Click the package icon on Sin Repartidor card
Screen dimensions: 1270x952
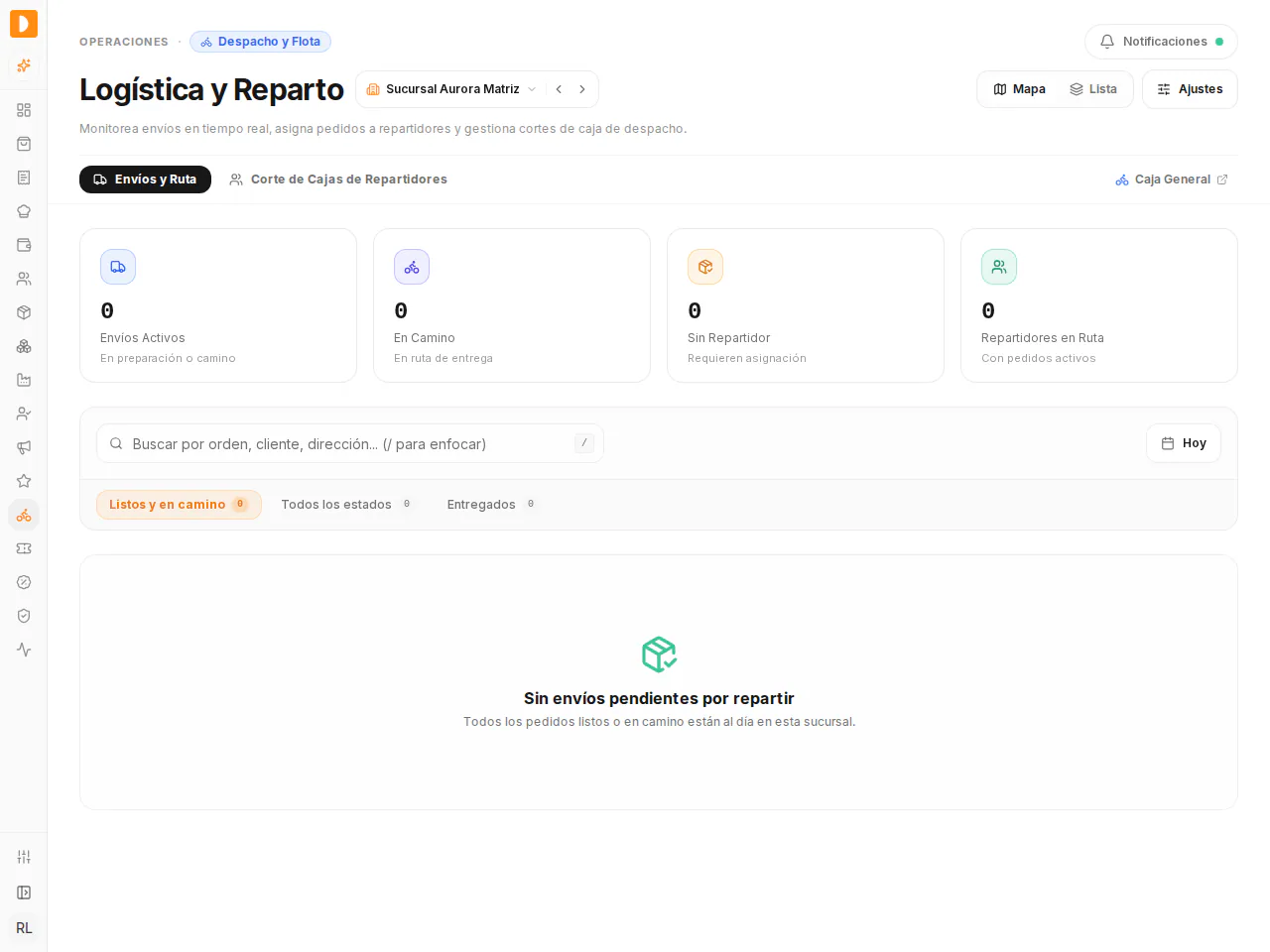pos(705,267)
